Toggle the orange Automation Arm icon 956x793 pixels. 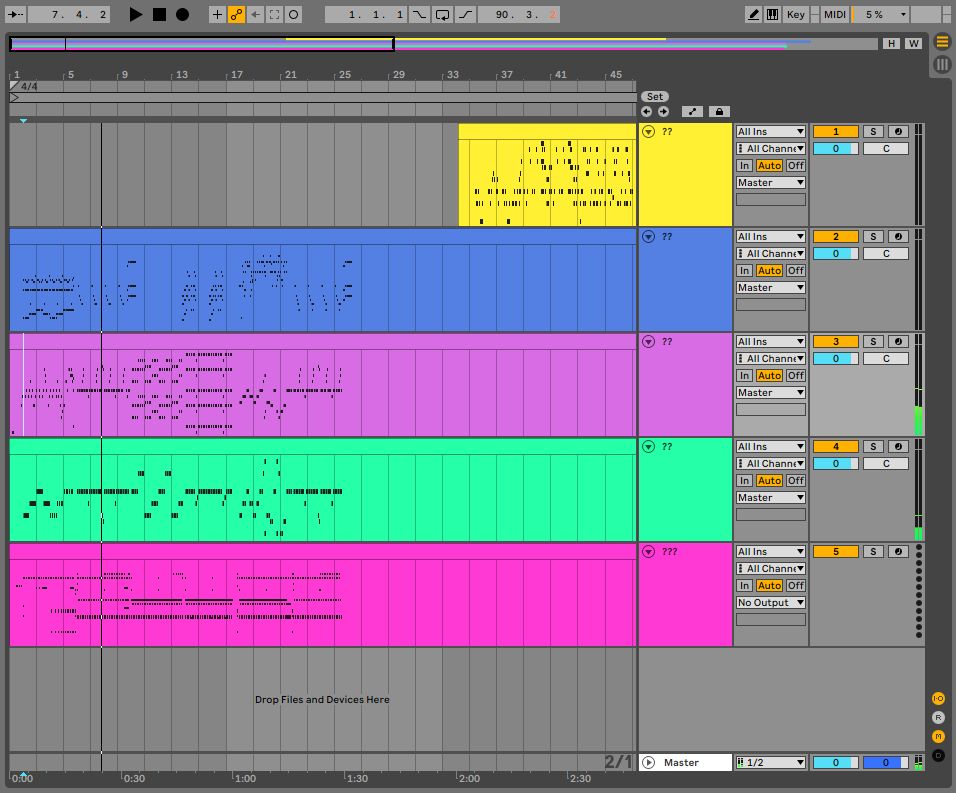point(237,15)
